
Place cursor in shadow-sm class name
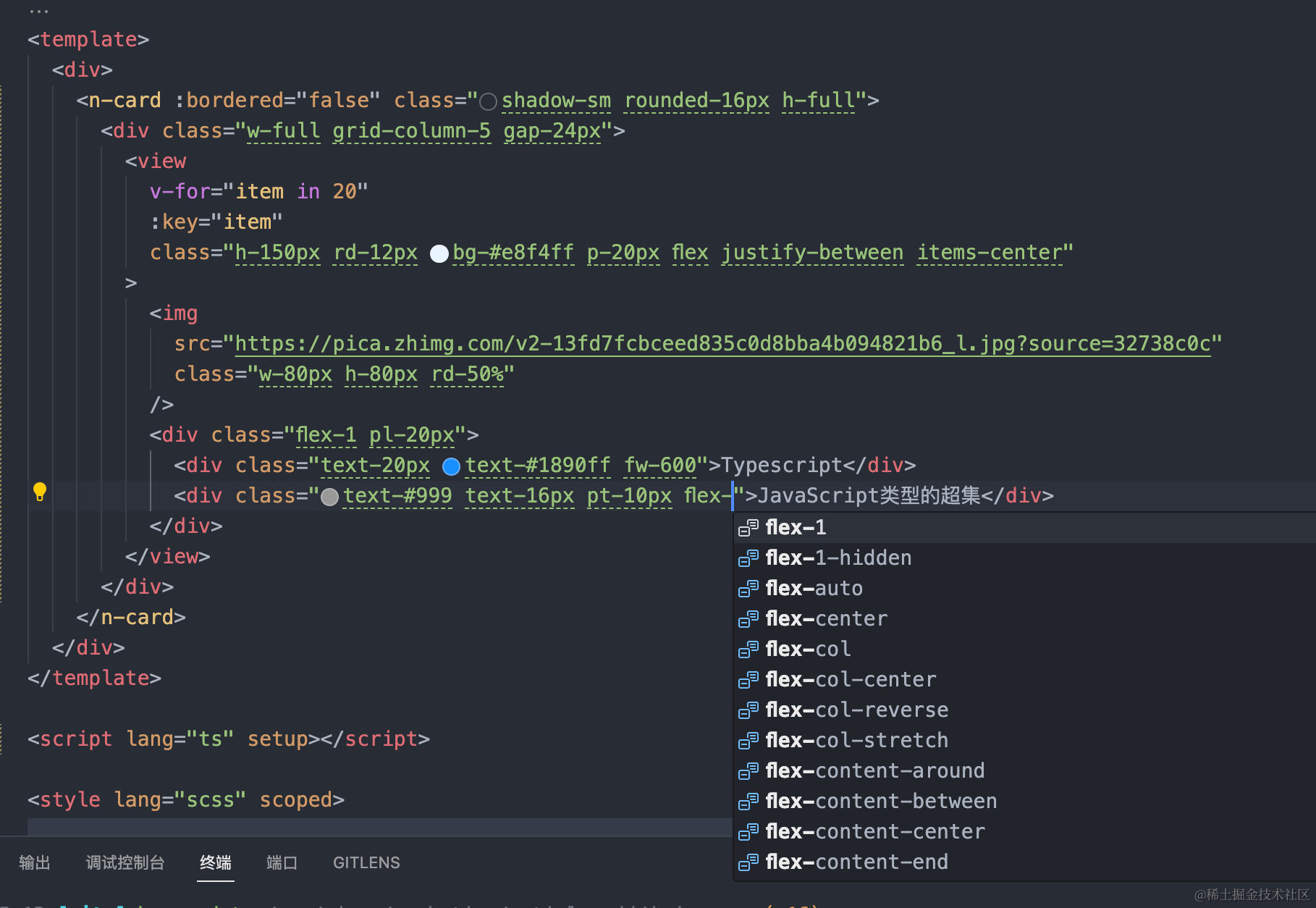tap(556, 100)
